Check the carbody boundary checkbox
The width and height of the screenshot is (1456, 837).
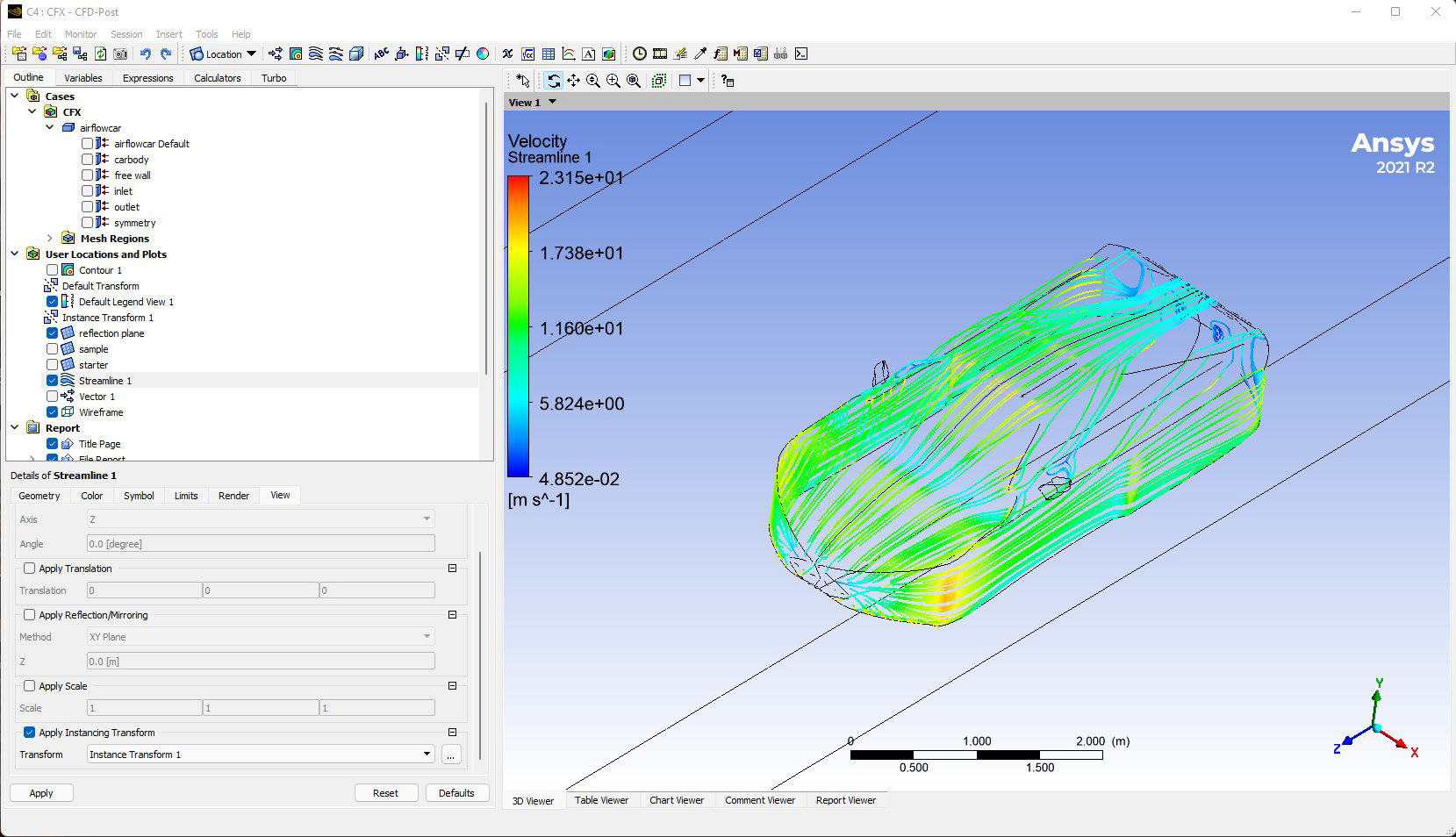[x=88, y=160]
